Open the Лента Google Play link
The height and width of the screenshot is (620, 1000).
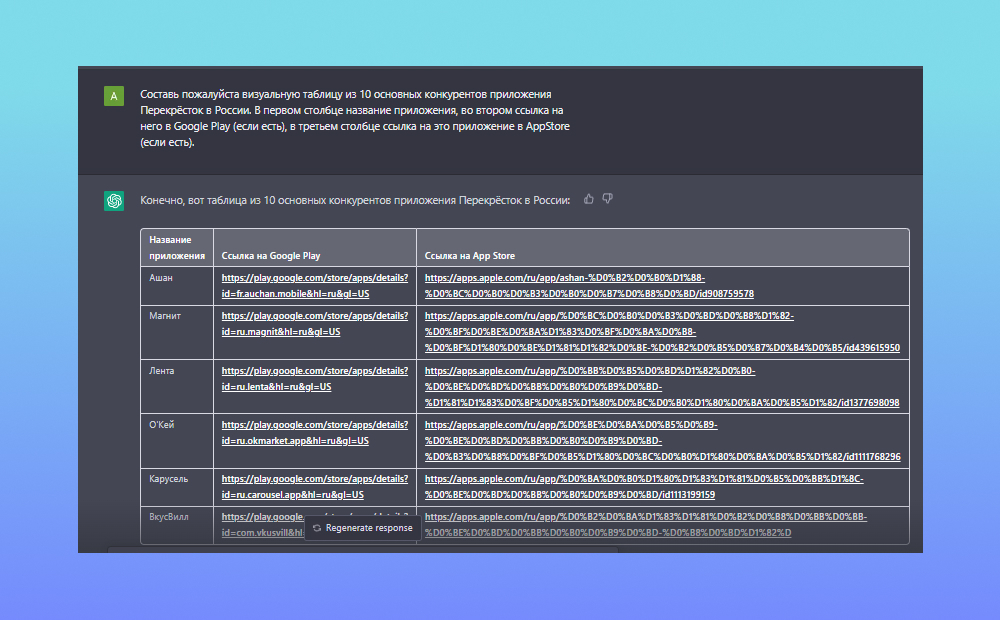(x=314, y=379)
